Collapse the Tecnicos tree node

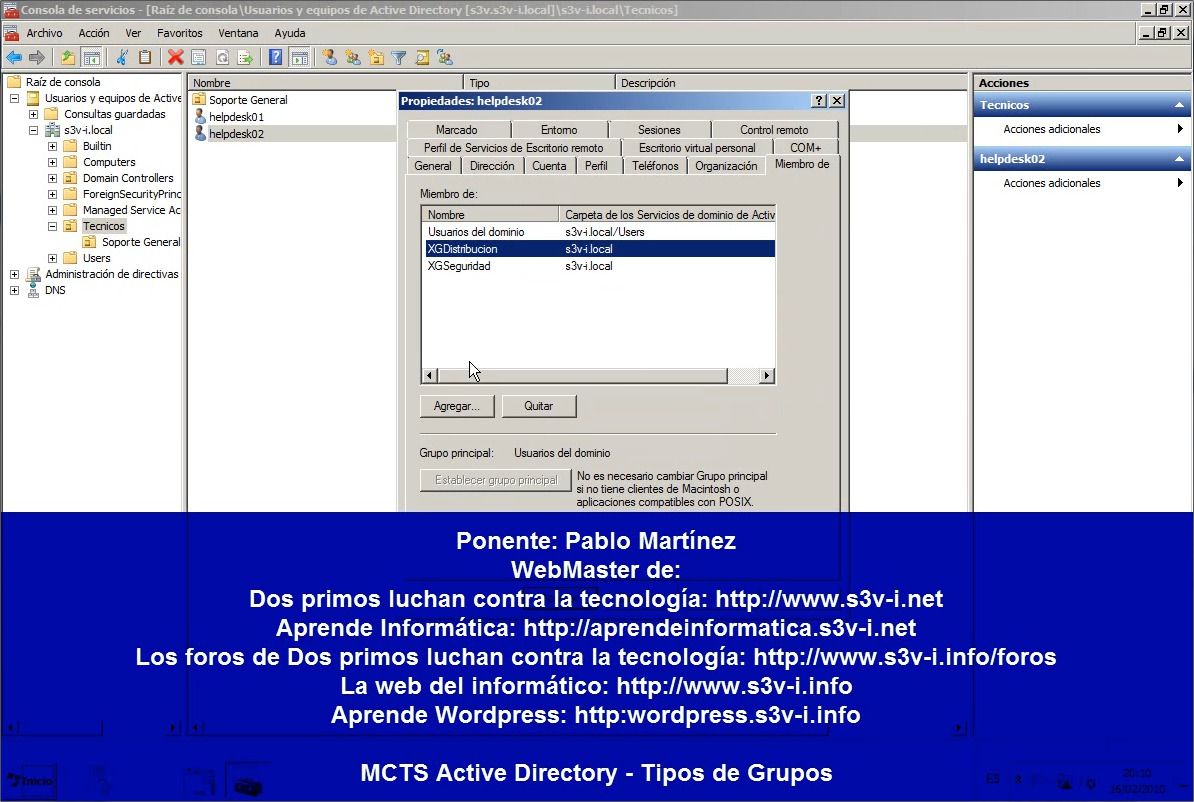(x=52, y=226)
